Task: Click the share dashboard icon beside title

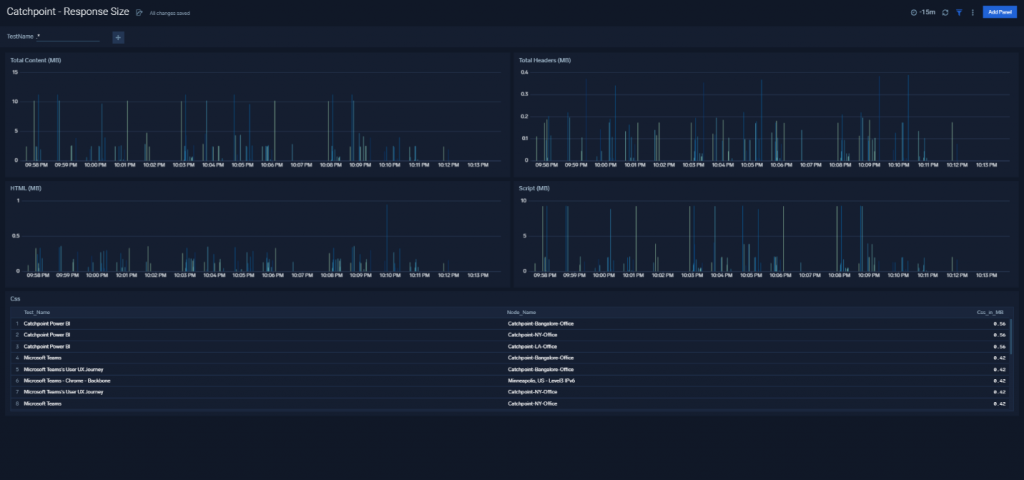Action: [138, 12]
